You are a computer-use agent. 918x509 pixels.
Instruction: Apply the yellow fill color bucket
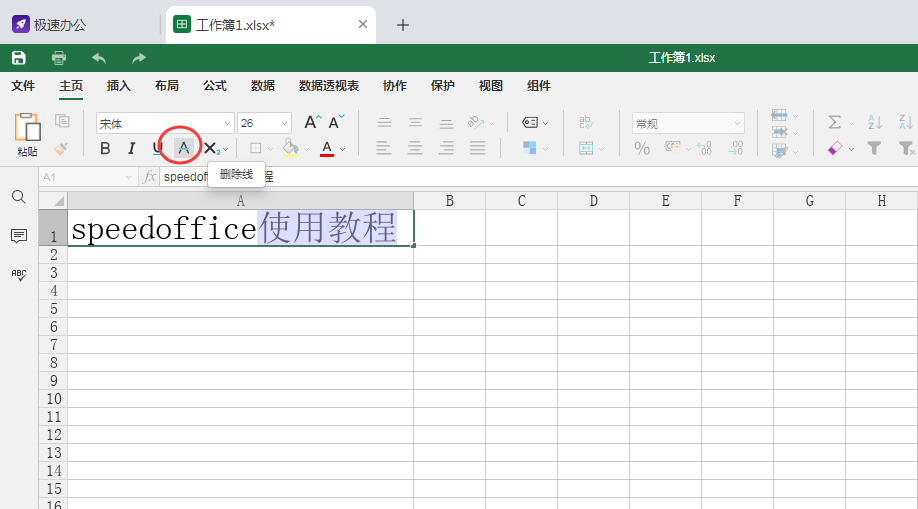(290, 148)
